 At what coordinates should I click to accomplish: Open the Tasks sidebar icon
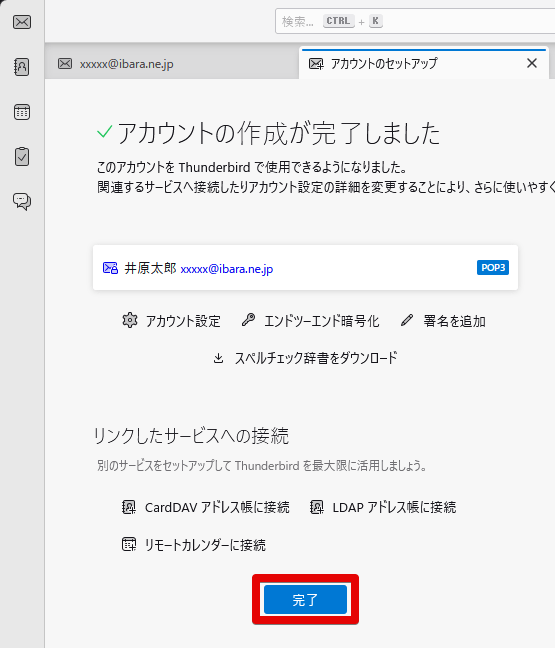tap(22, 157)
